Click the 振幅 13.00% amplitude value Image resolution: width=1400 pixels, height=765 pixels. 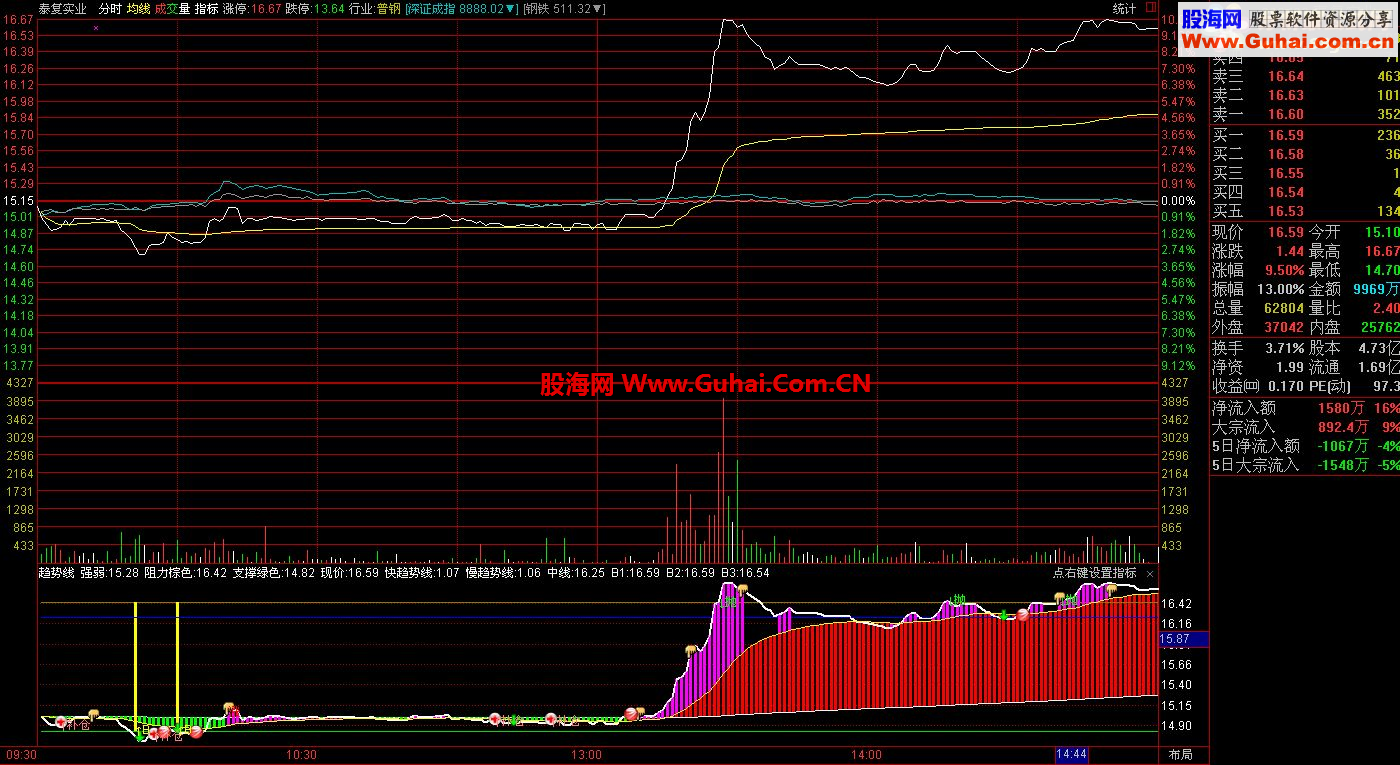pyautogui.click(x=1279, y=289)
